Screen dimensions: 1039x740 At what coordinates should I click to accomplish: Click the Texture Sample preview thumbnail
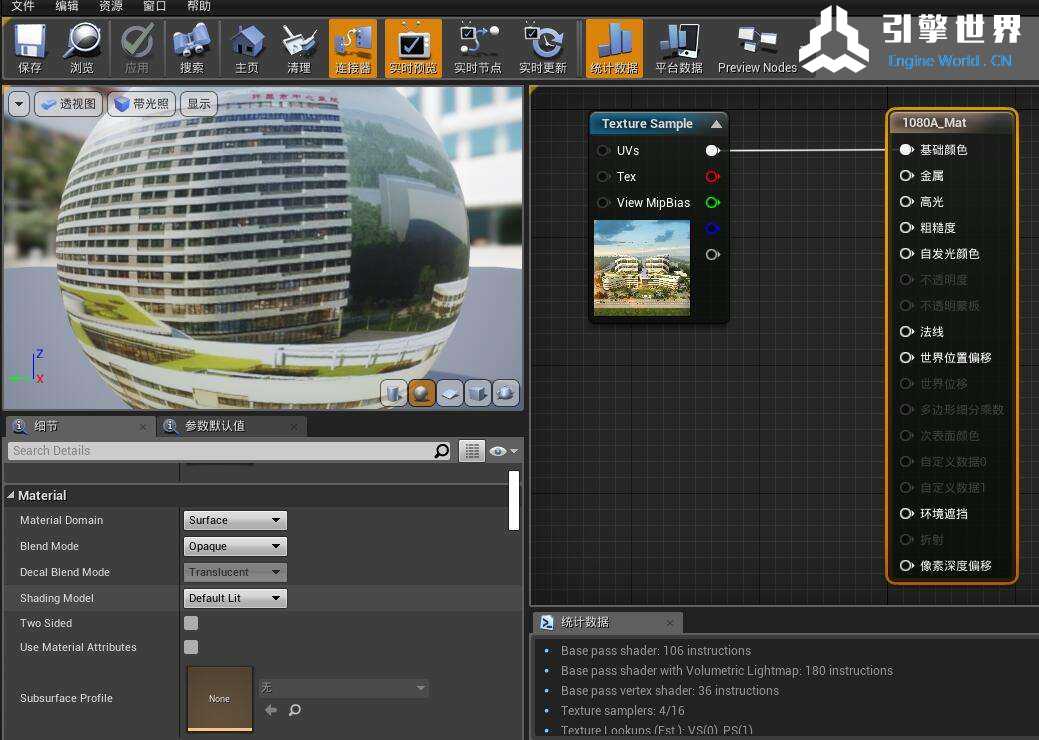(x=642, y=268)
